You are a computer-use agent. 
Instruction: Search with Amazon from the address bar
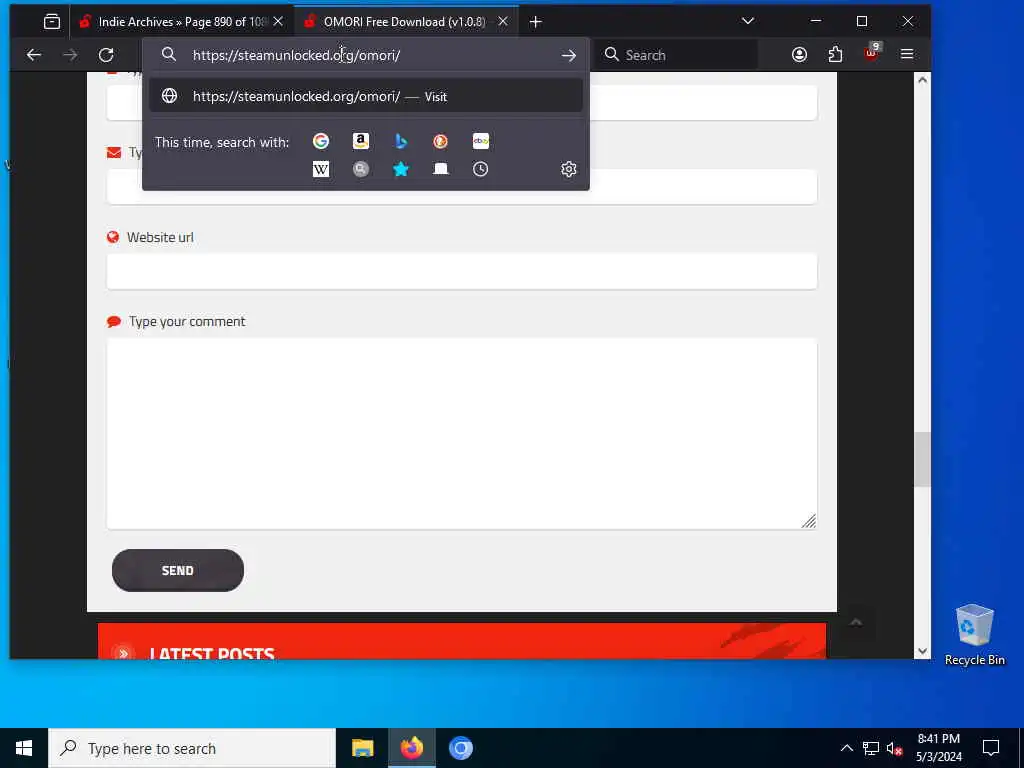click(x=360, y=141)
